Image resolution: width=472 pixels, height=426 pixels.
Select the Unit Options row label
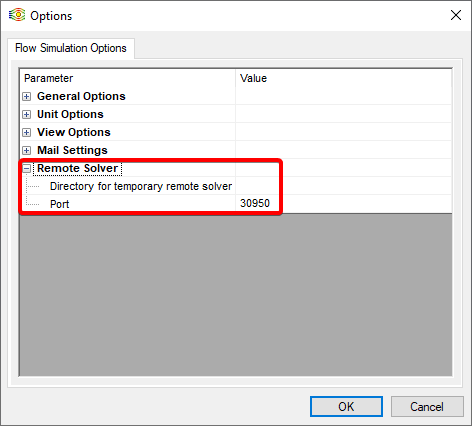[70, 114]
